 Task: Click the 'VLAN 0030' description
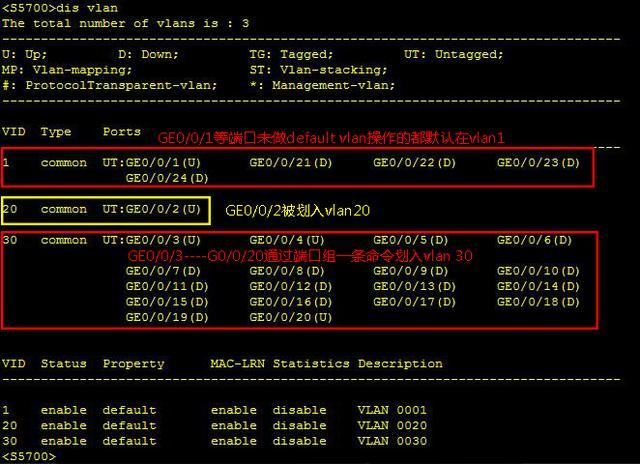[x=392, y=441]
